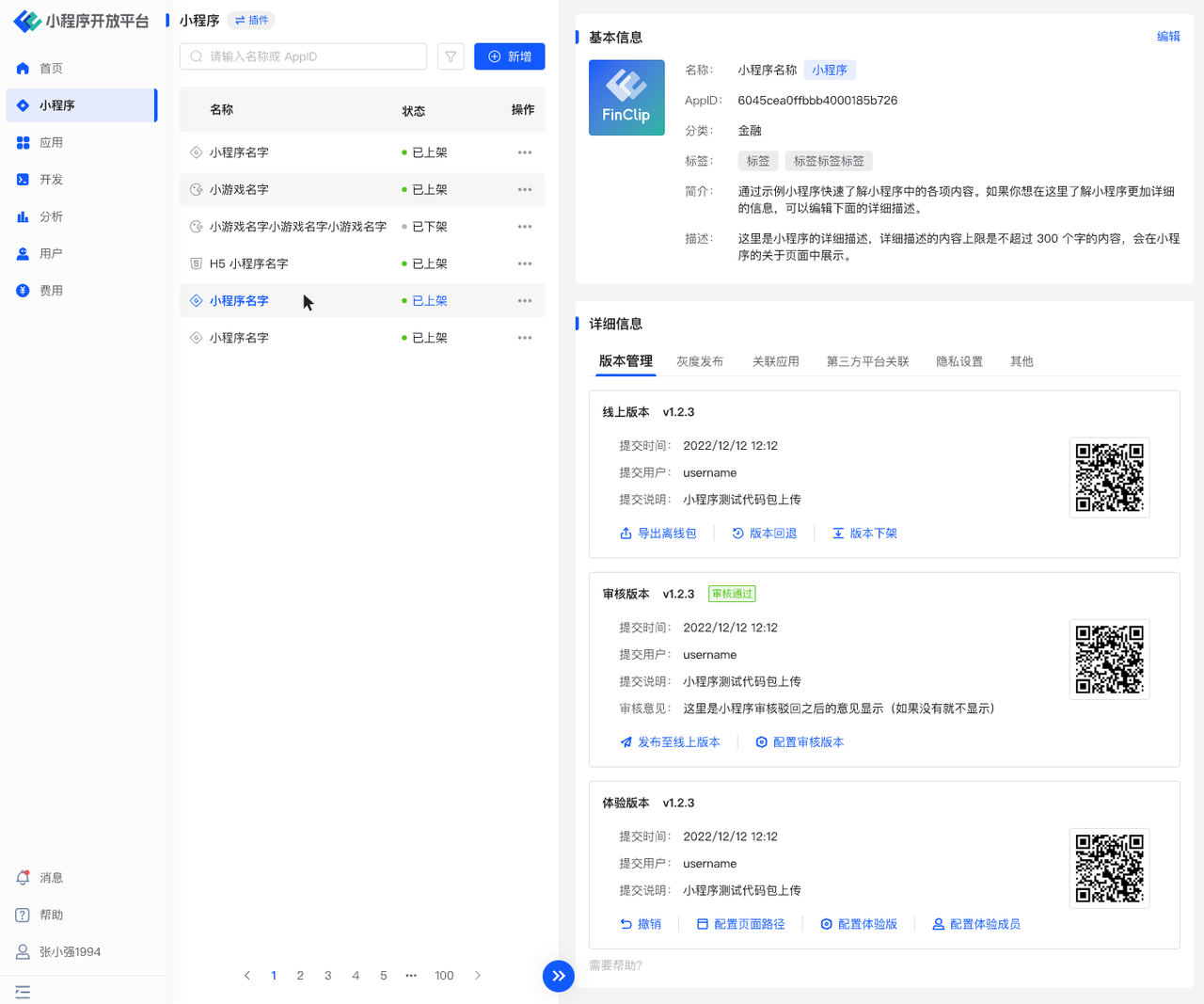The image size is (1204, 1004).
Task: Click the 编辑 link in 基本信息
Action: (x=1168, y=37)
